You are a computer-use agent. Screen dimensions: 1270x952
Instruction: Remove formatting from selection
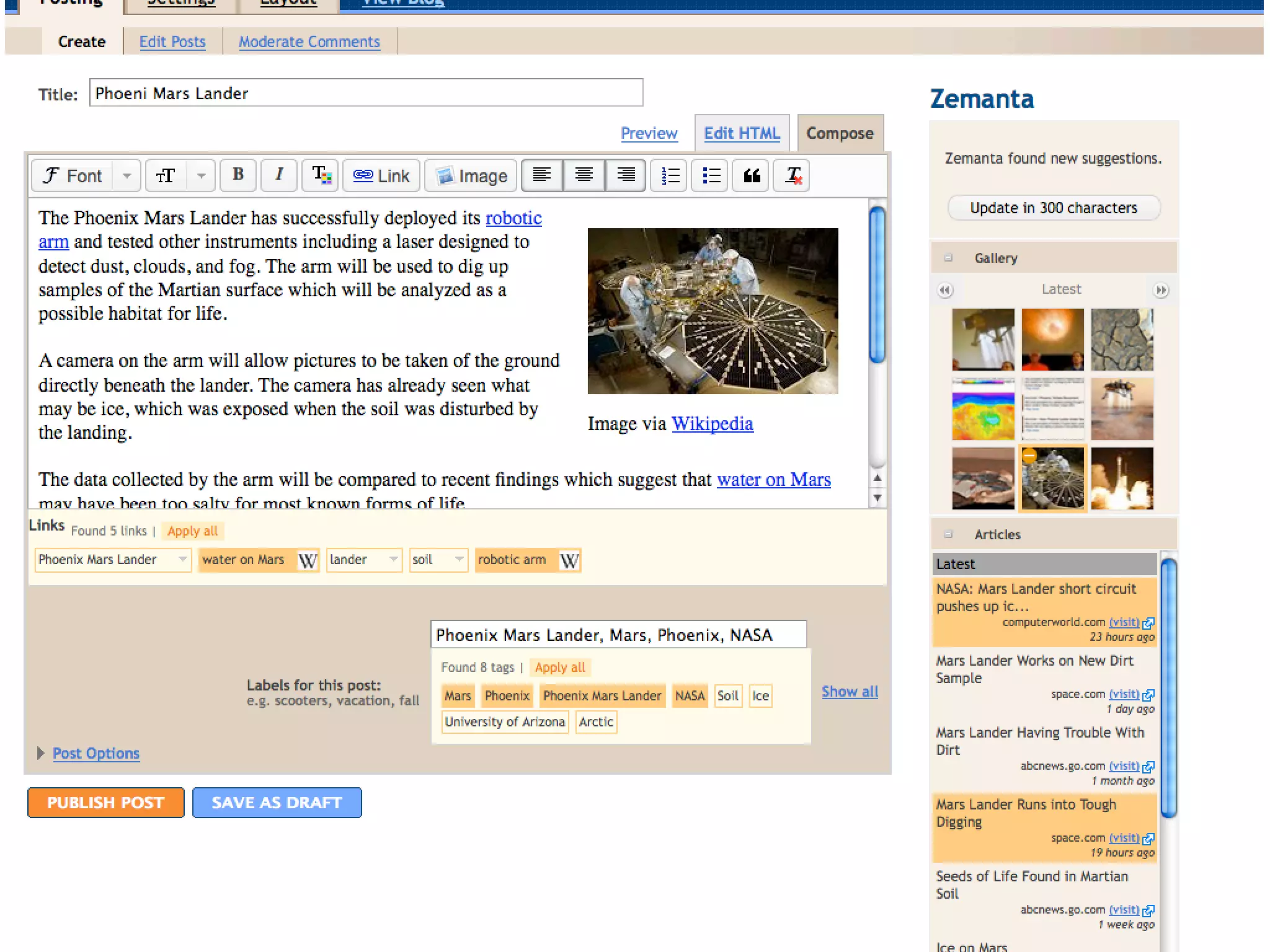click(793, 175)
